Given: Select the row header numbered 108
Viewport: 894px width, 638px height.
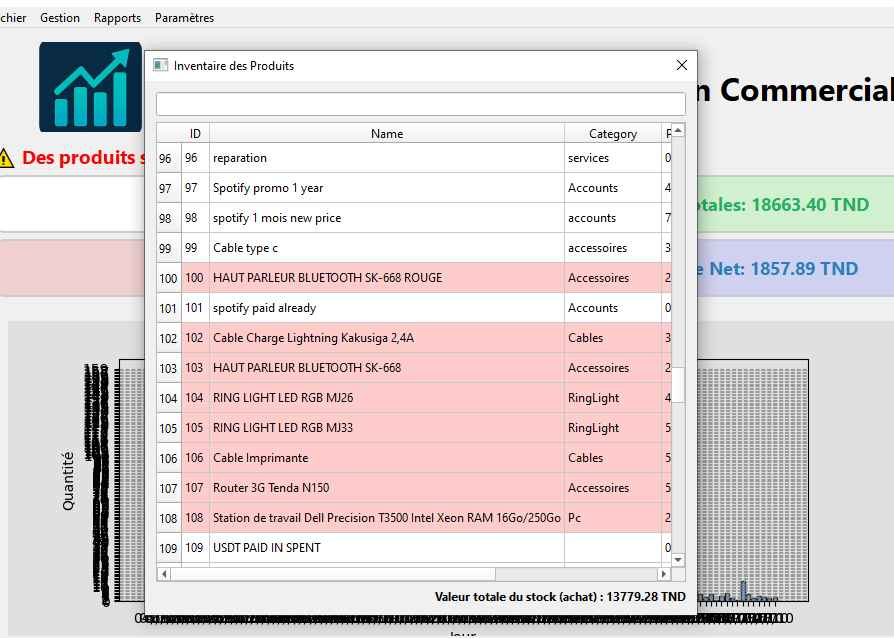Looking at the screenshot, I should [169, 518].
